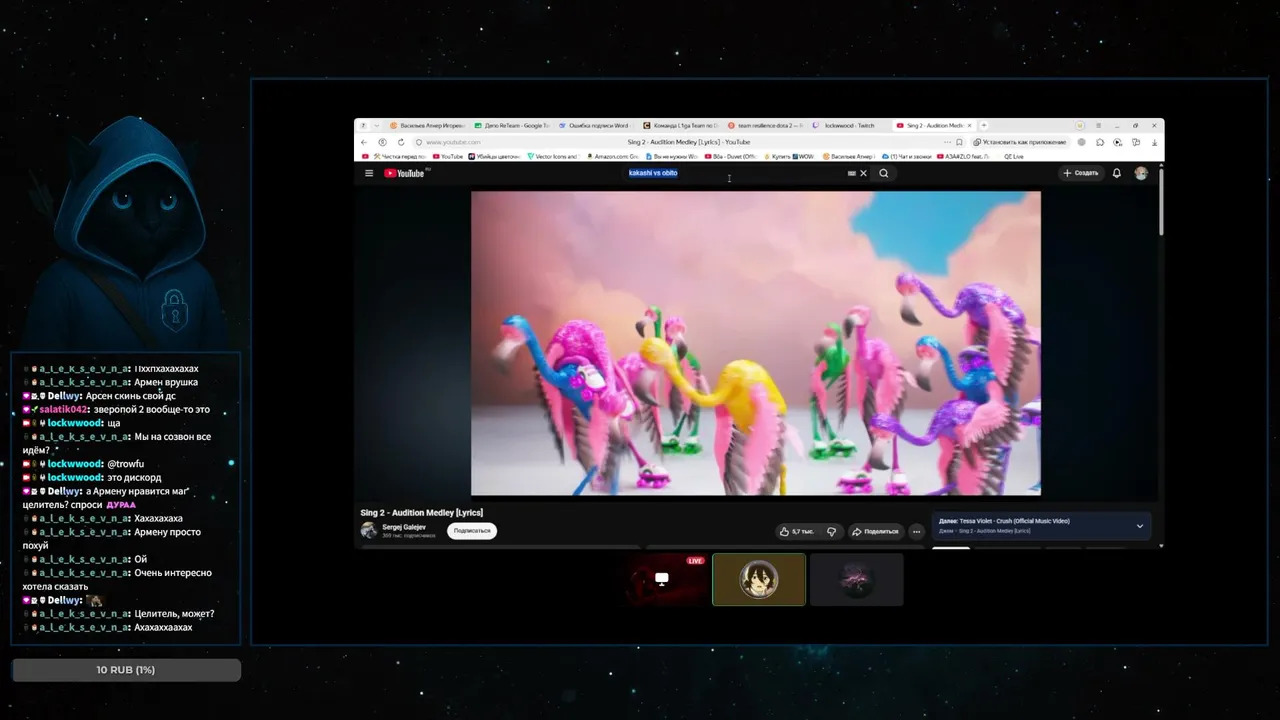The height and width of the screenshot is (720, 1280).
Task: Open a new browser tab with plus
Action: 984,125
